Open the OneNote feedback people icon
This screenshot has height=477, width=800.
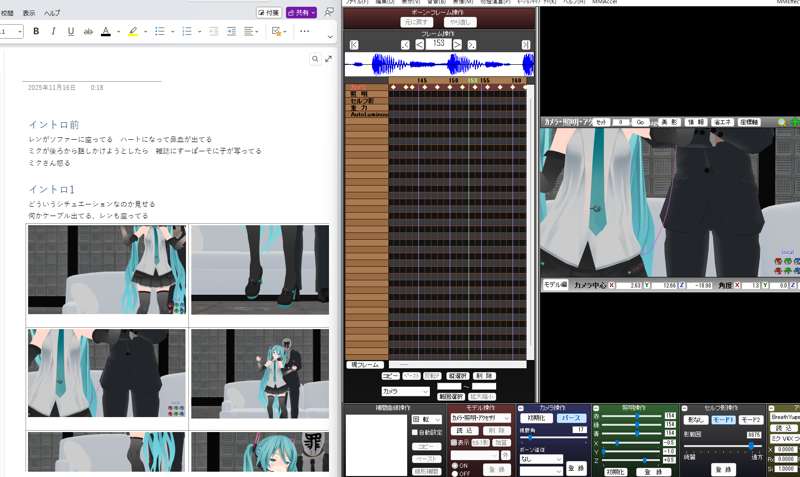point(329,12)
